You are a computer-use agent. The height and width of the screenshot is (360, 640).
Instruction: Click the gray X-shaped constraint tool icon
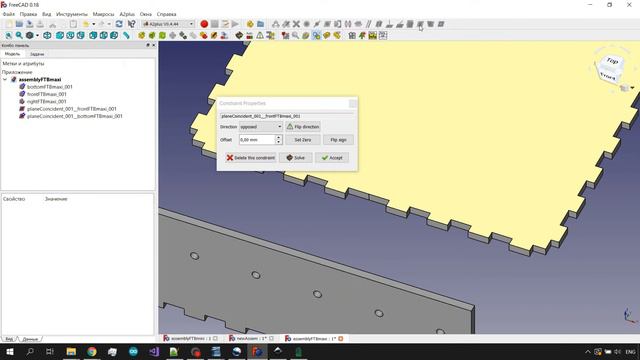(296, 24)
